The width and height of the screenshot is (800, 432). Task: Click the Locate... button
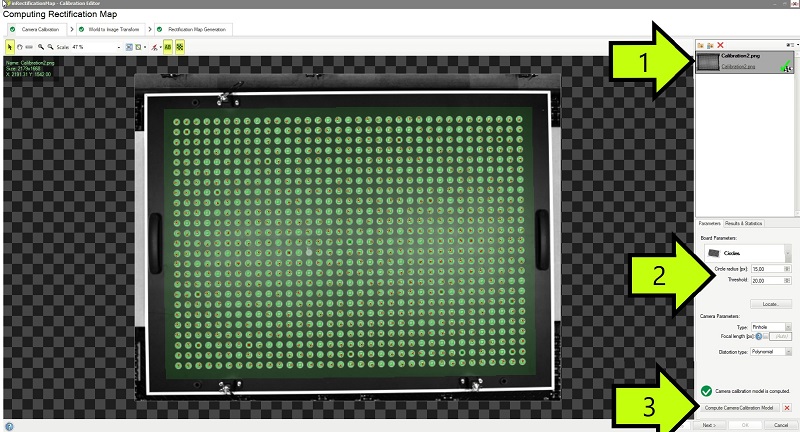pos(771,304)
